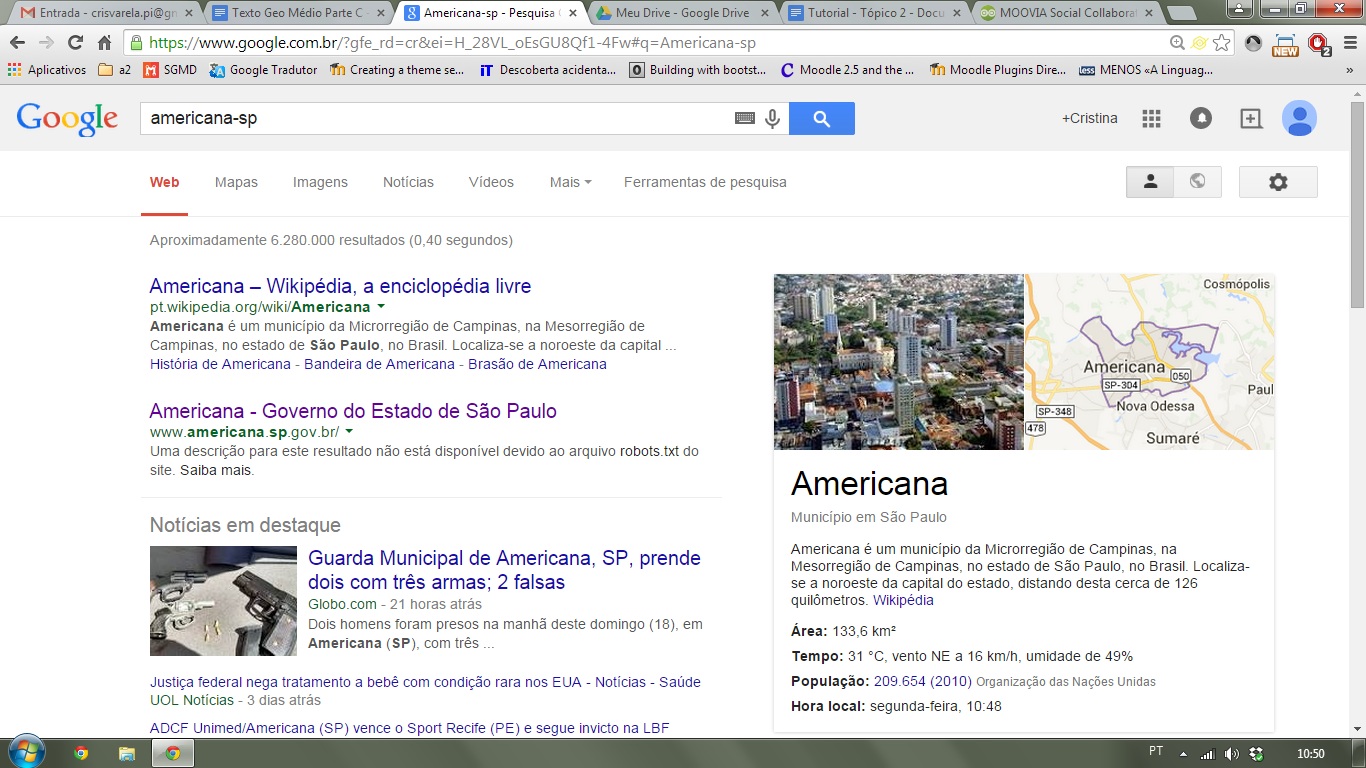Image resolution: width=1366 pixels, height=768 pixels.
Task: Click population 209.654 (2010) link
Action: pyautogui.click(x=923, y=681)
